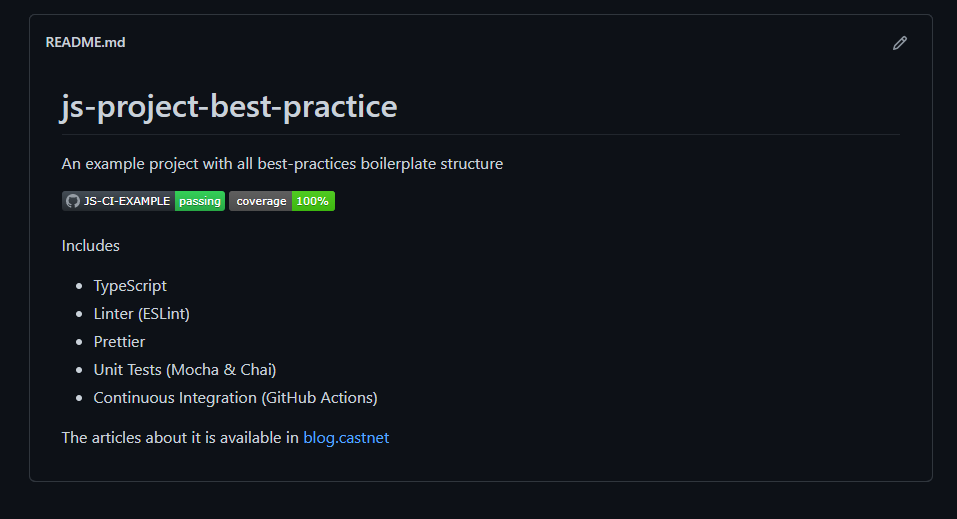This screenshot has width=957, height=519.
Task: Click the README.md file name header
Action: tap(85, 43)
